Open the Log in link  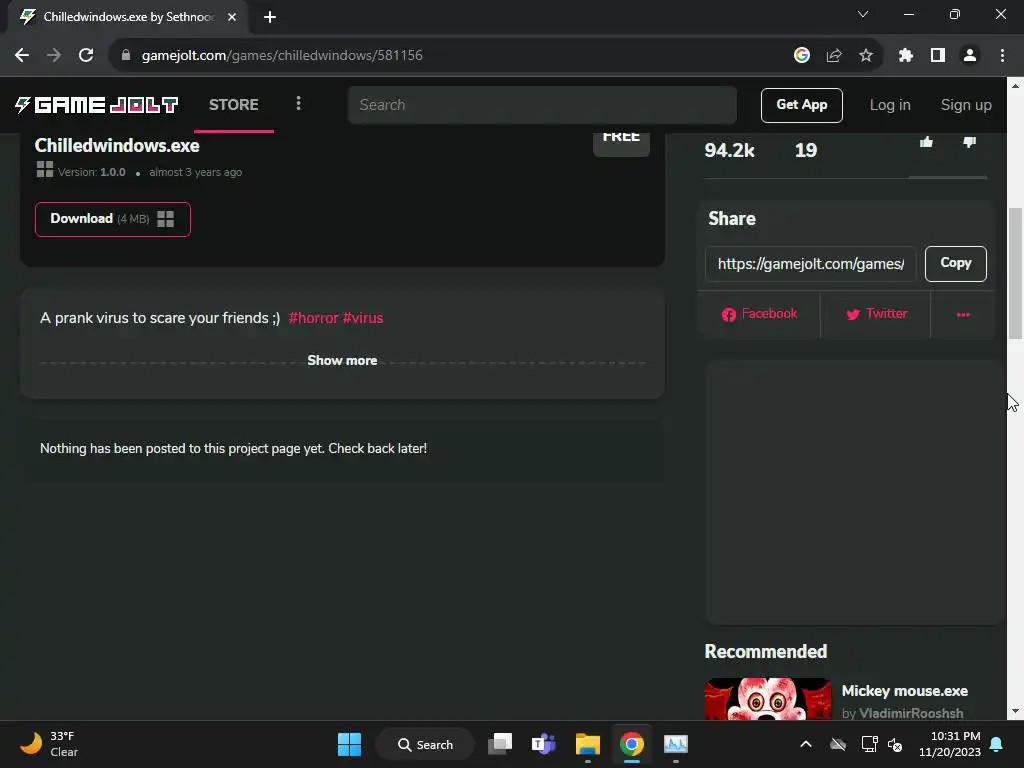click(x=889, y=105)
